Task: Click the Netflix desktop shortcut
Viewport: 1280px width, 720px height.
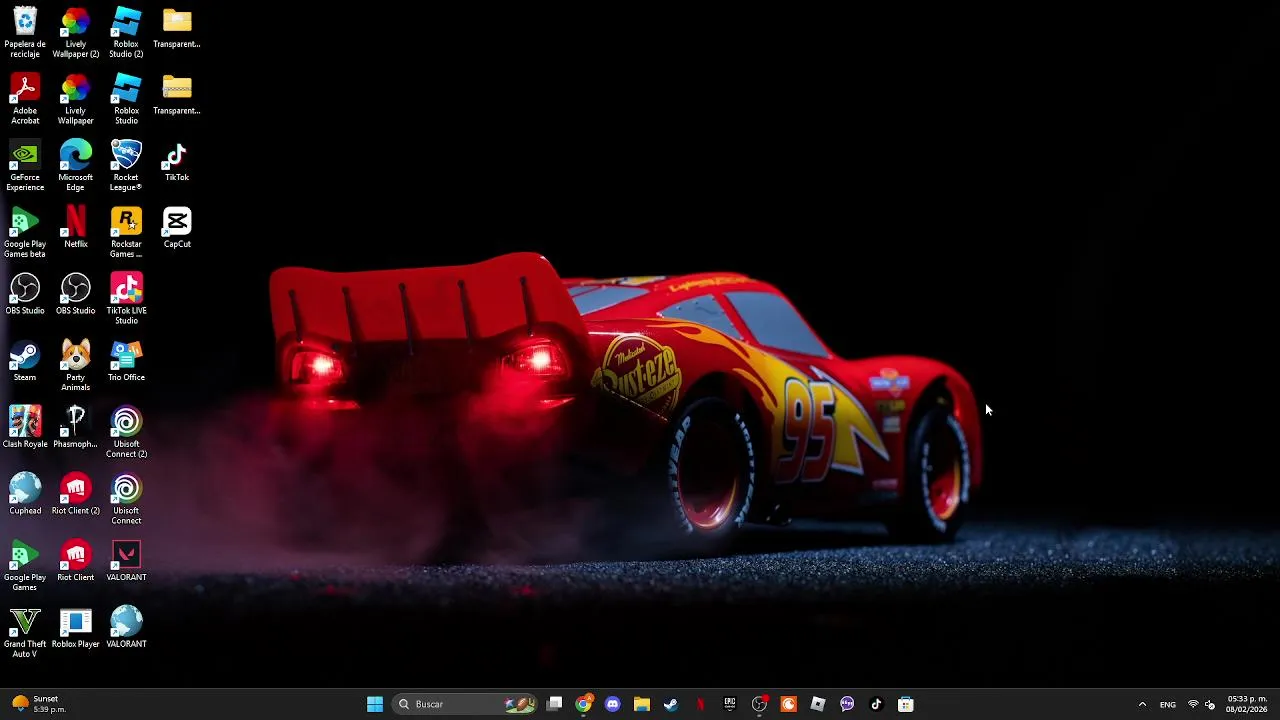Action: click(76, 228)
